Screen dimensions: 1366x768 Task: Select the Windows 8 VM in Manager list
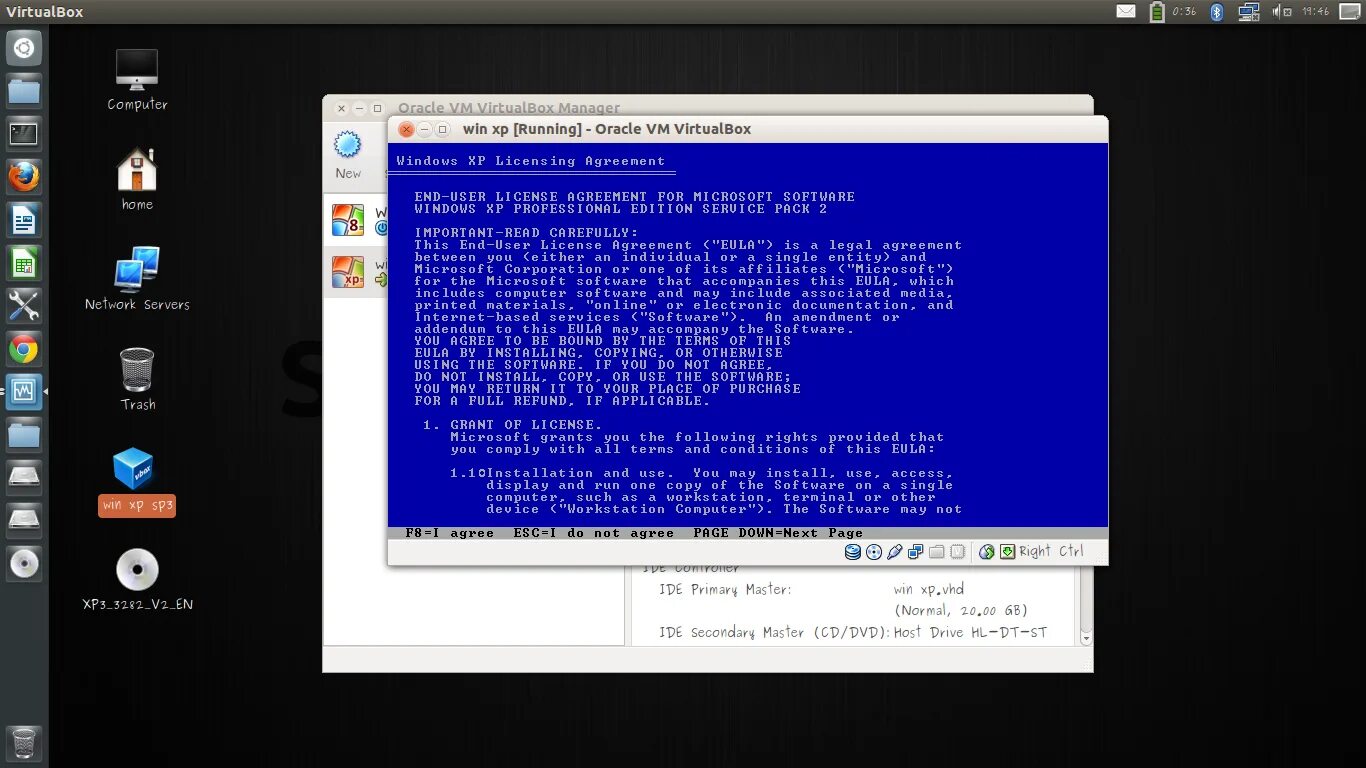(355, 220)
